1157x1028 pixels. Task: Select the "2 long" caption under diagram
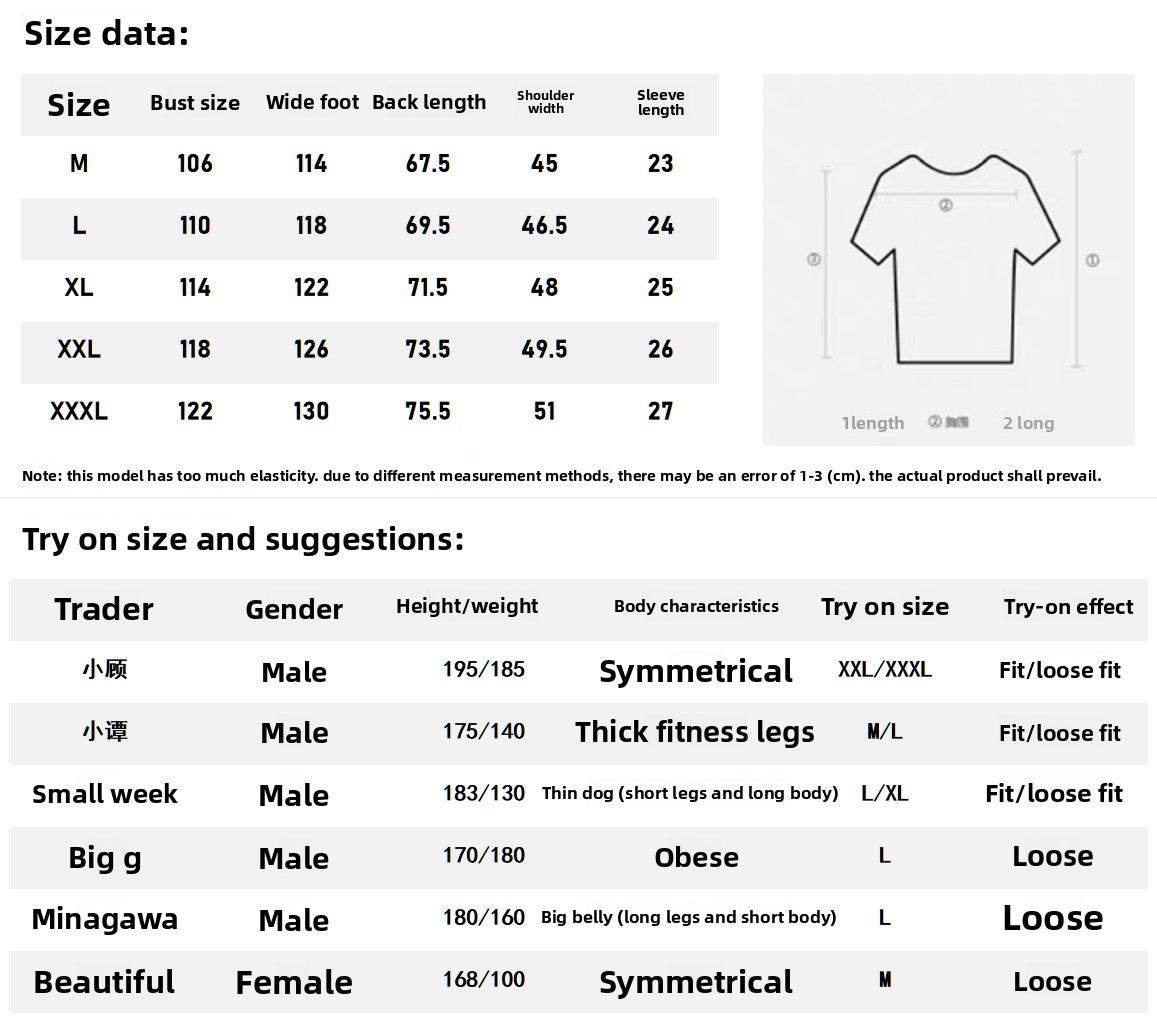tap(1028, 423)
